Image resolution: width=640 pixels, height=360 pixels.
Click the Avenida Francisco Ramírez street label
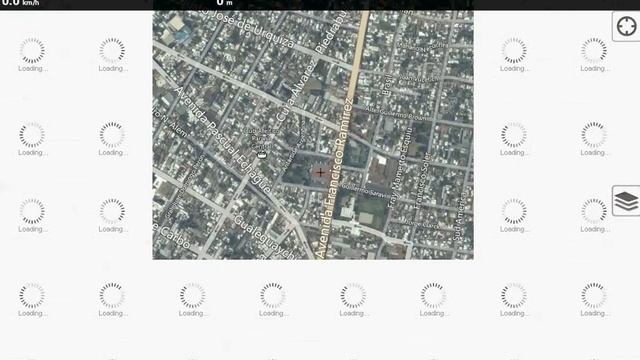tap(334, 178)
